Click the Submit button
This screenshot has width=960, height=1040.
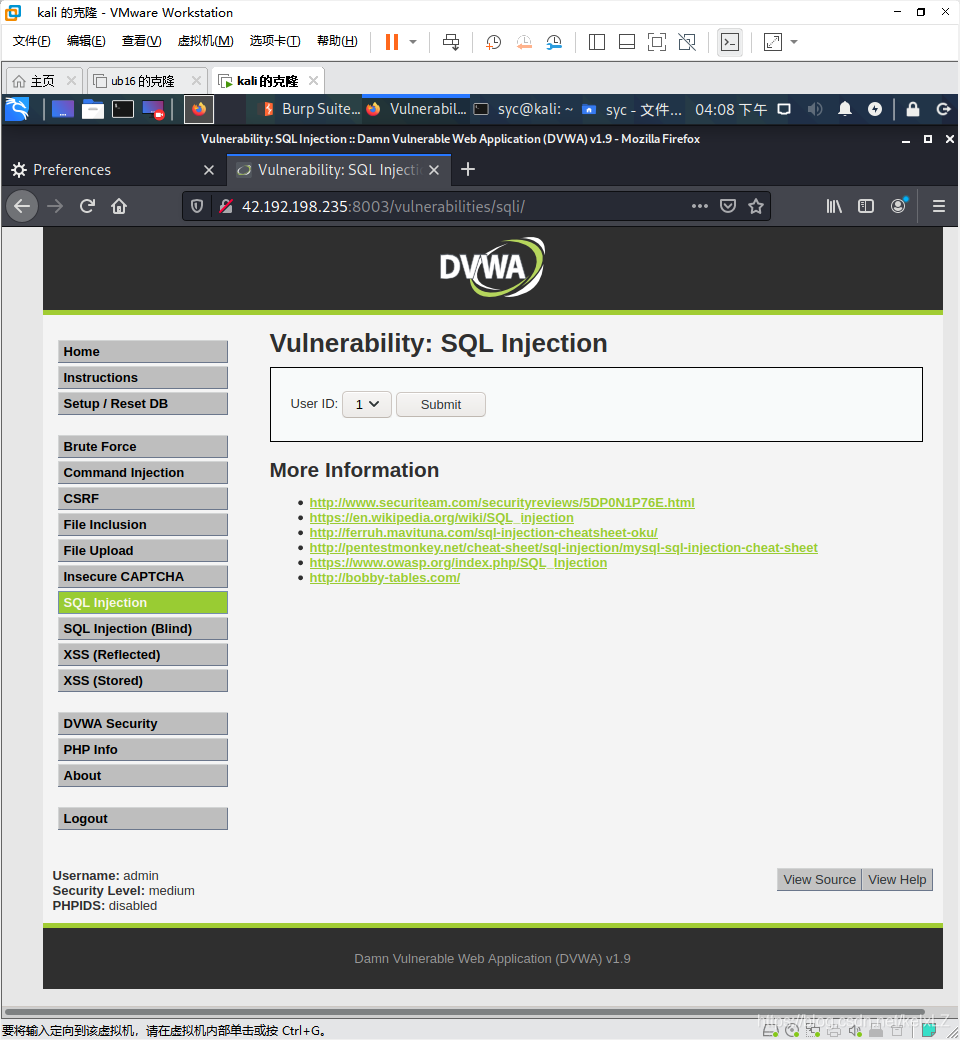441,405
